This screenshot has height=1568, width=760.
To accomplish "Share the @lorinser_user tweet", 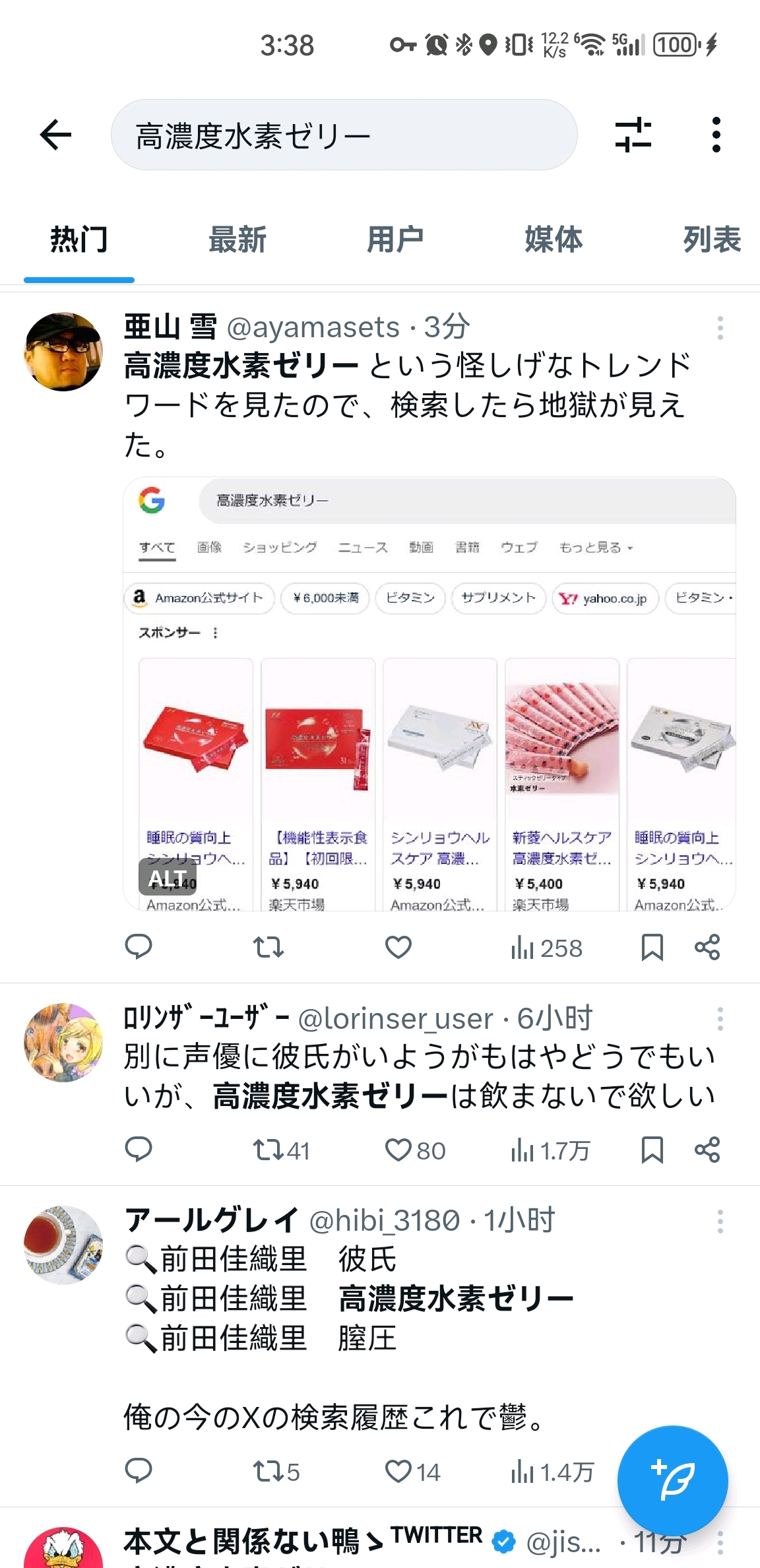I will [x=707, y=1150].
